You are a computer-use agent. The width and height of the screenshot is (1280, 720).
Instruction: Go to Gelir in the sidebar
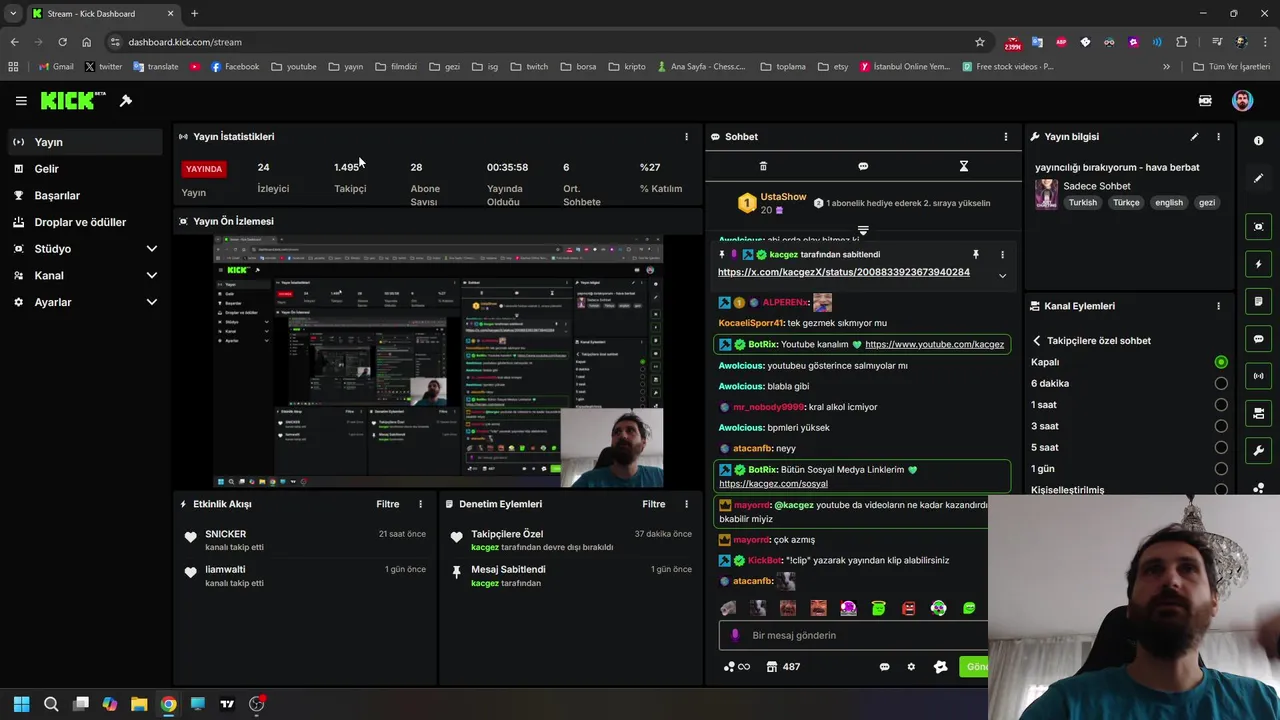tap(86, 169)
